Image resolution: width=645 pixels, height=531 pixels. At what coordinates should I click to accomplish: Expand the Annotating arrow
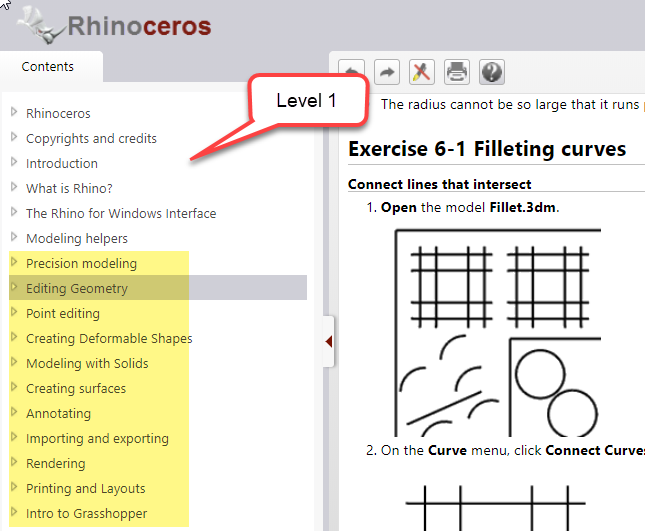point(14,412)
